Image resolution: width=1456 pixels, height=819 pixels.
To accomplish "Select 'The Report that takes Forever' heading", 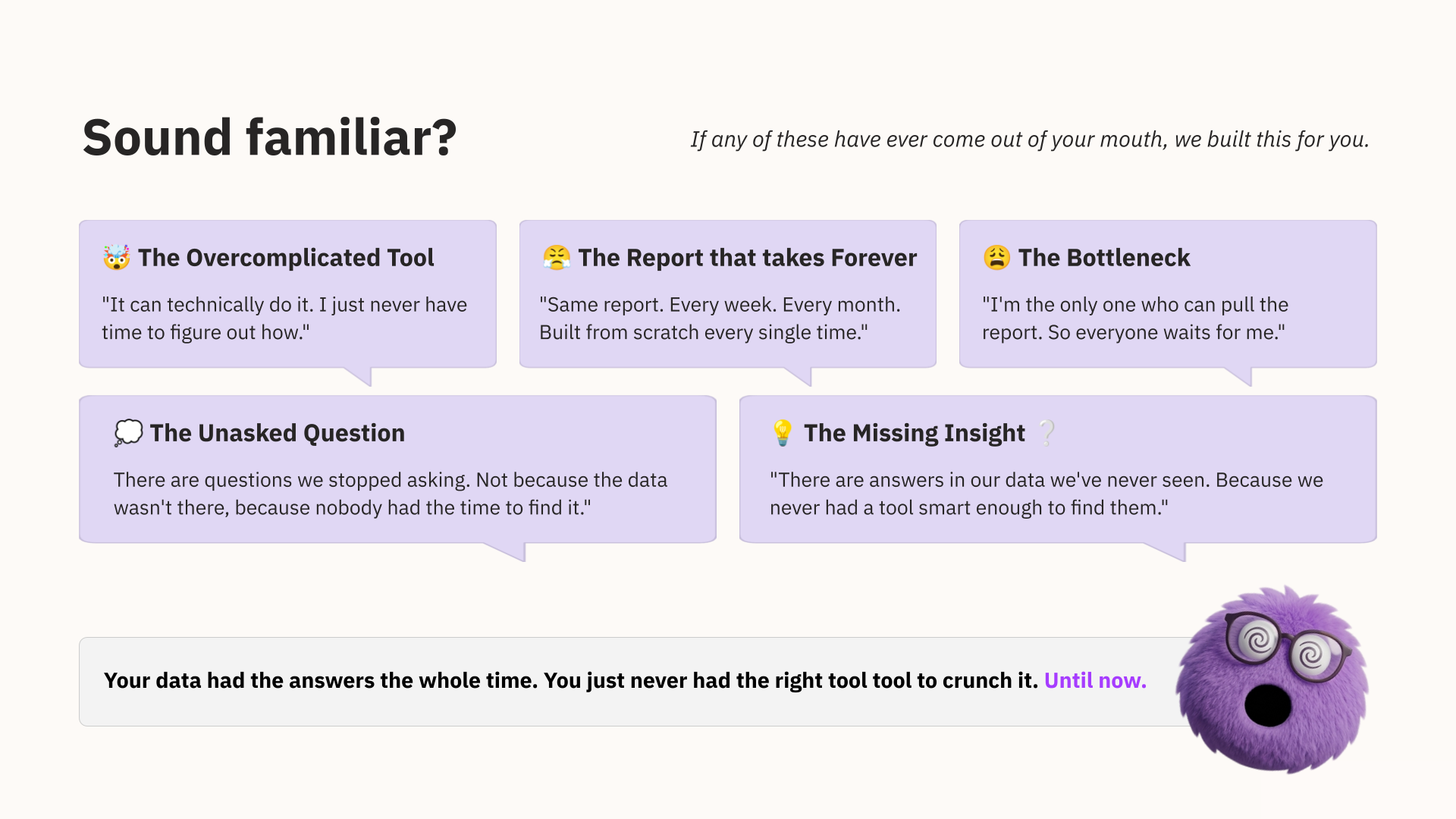I will [747, 258].
